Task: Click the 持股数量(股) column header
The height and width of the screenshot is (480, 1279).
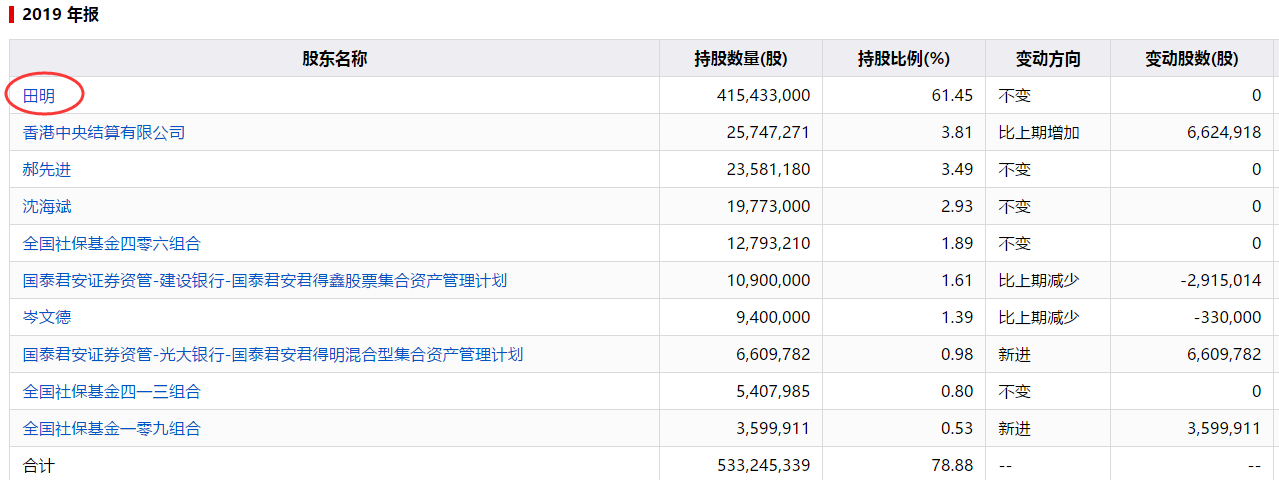Action: tap(741, 58)
